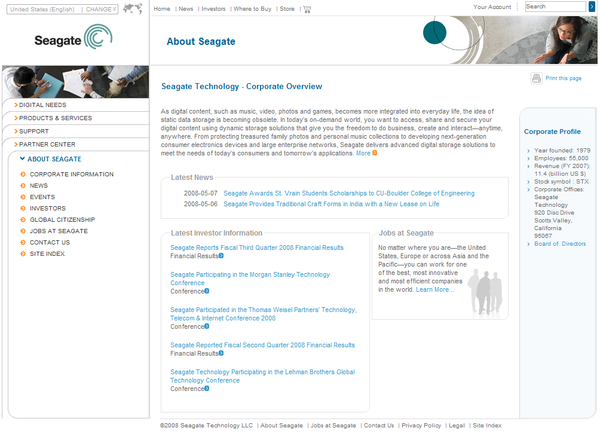Click the printer icon
The width and height of the screenshot is (600, 434).
[x=536, y=78]
